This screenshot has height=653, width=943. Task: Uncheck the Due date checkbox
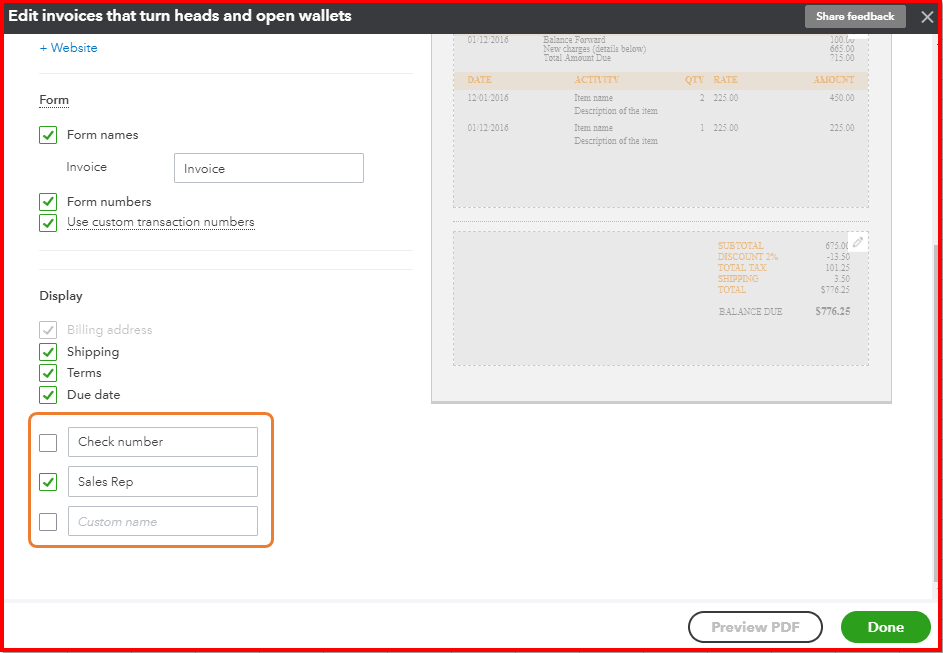pos(48,395)
